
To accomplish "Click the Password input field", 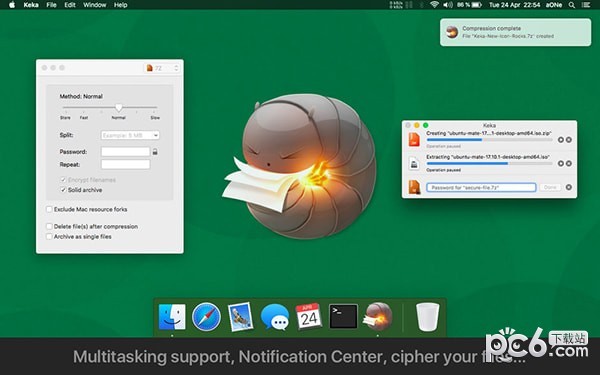I will click(126, 152).
